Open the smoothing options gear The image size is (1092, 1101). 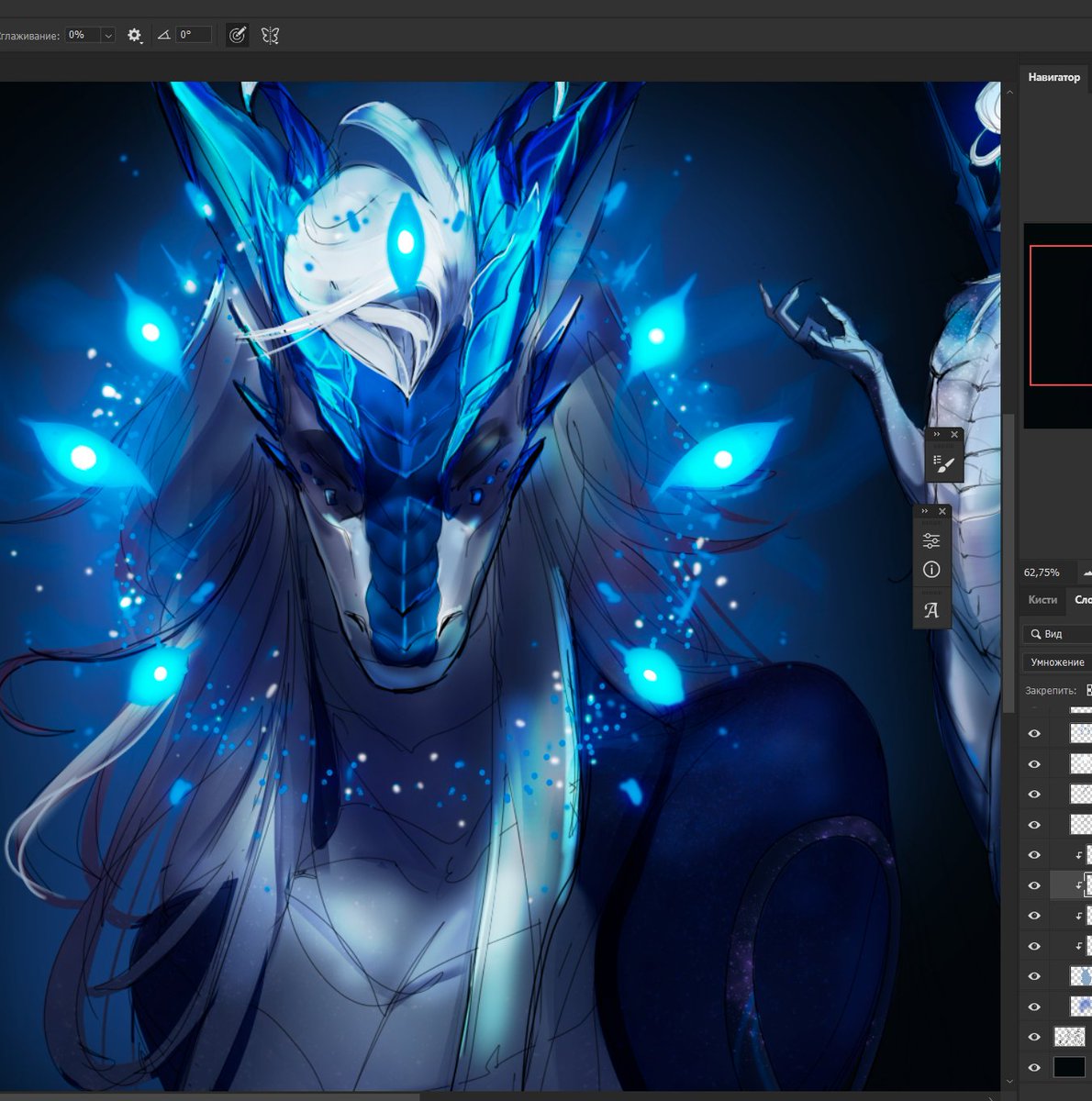tap(135, 35)
